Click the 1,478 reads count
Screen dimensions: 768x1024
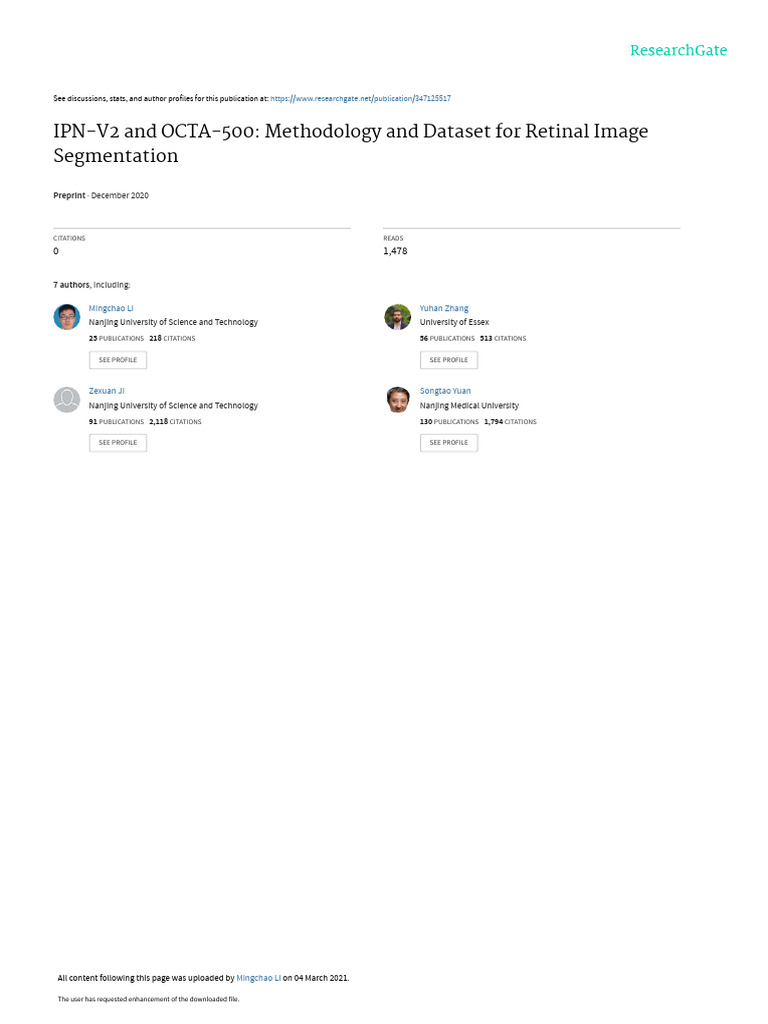[395, 251]
